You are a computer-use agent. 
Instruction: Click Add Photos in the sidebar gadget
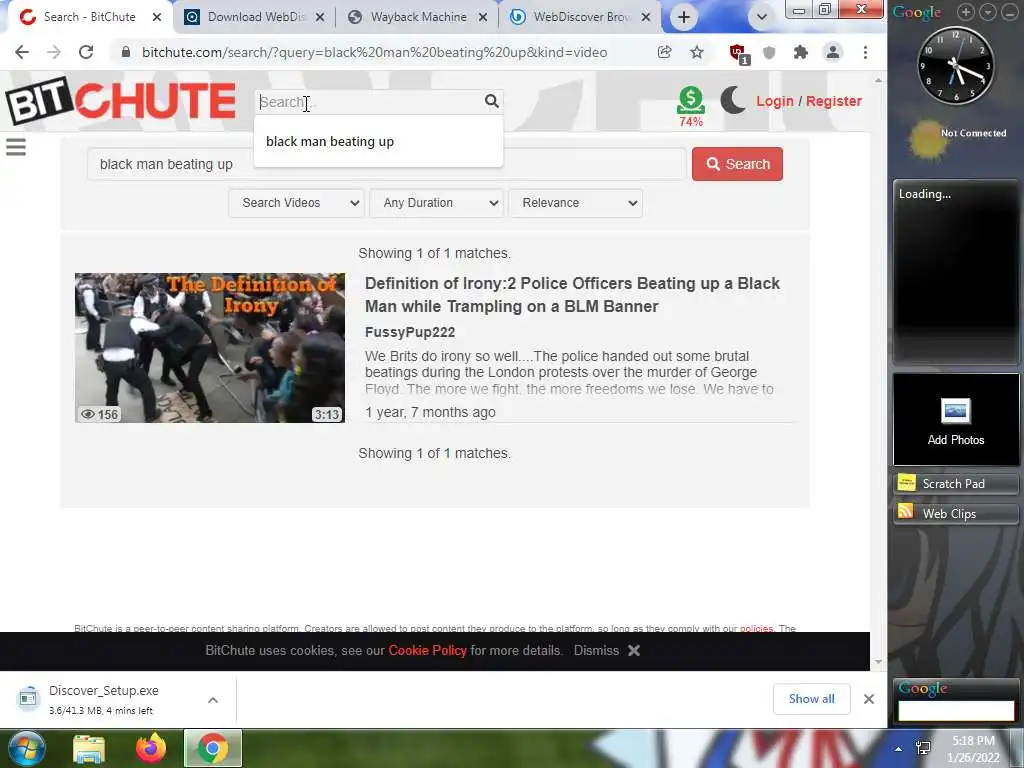point(955,420)
